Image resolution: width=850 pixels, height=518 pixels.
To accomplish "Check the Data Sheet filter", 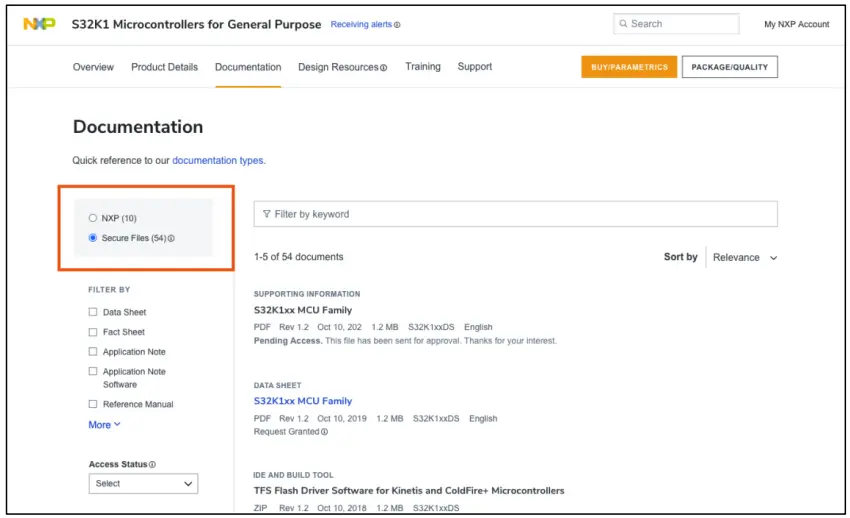I will click(93, 312).
